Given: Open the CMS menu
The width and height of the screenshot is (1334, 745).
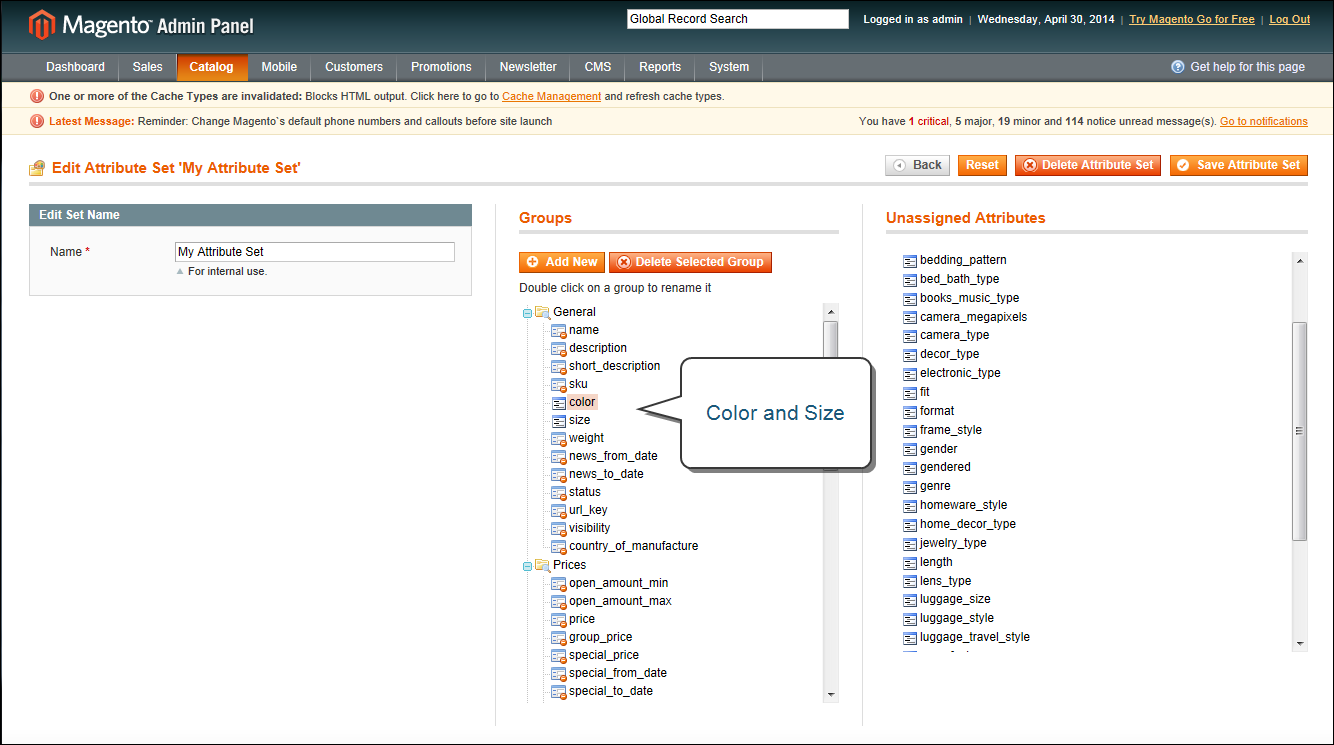Looking at the screenshot, I should point(598,67).
